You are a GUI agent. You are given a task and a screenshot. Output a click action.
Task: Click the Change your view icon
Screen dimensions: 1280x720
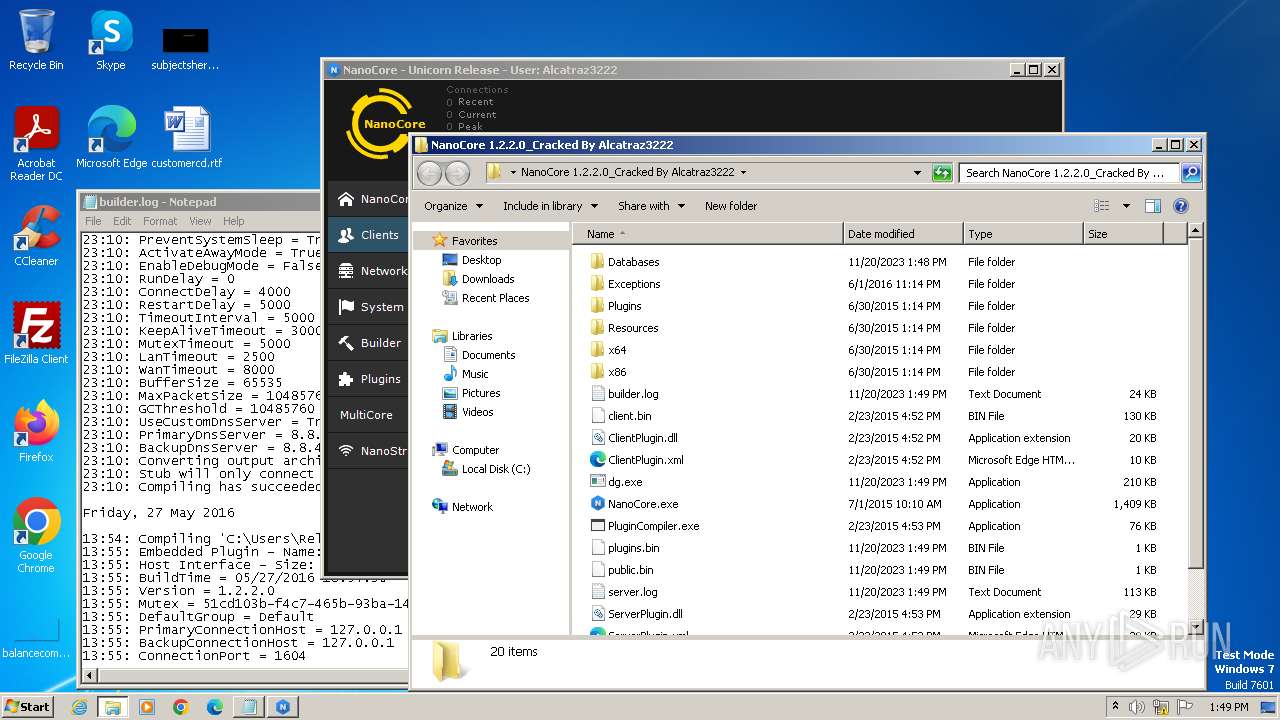[1102, 206]
